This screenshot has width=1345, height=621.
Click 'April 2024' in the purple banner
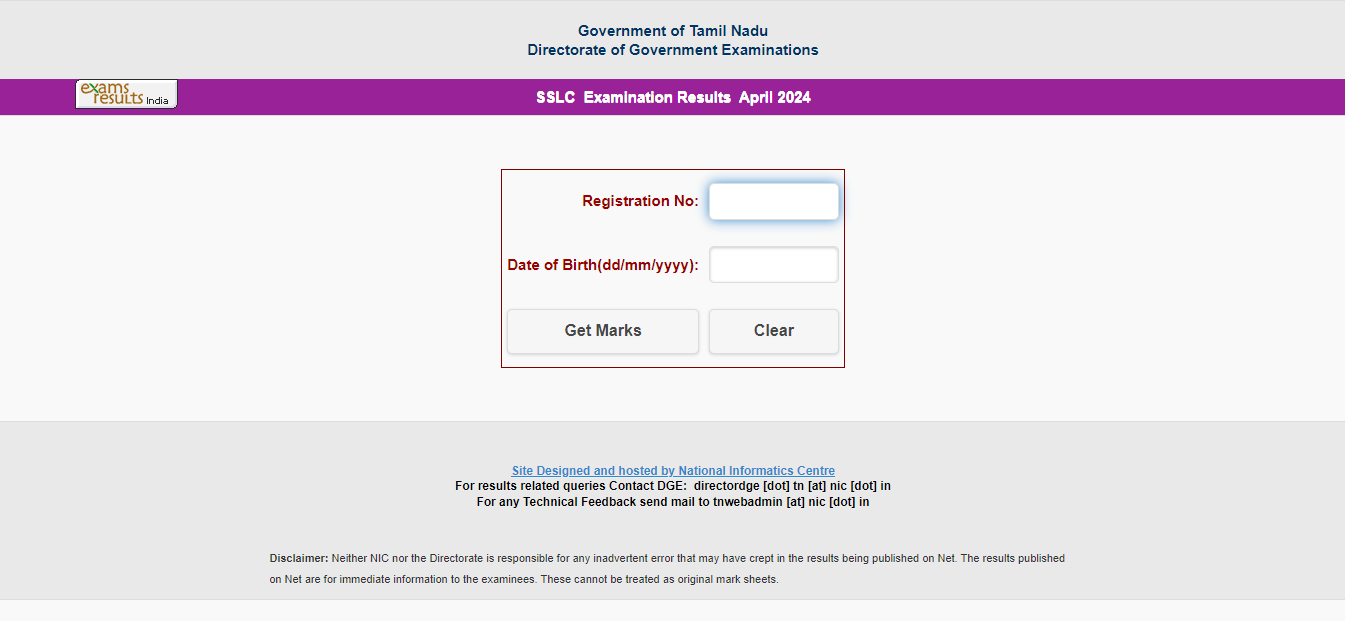tap(775, 98)
